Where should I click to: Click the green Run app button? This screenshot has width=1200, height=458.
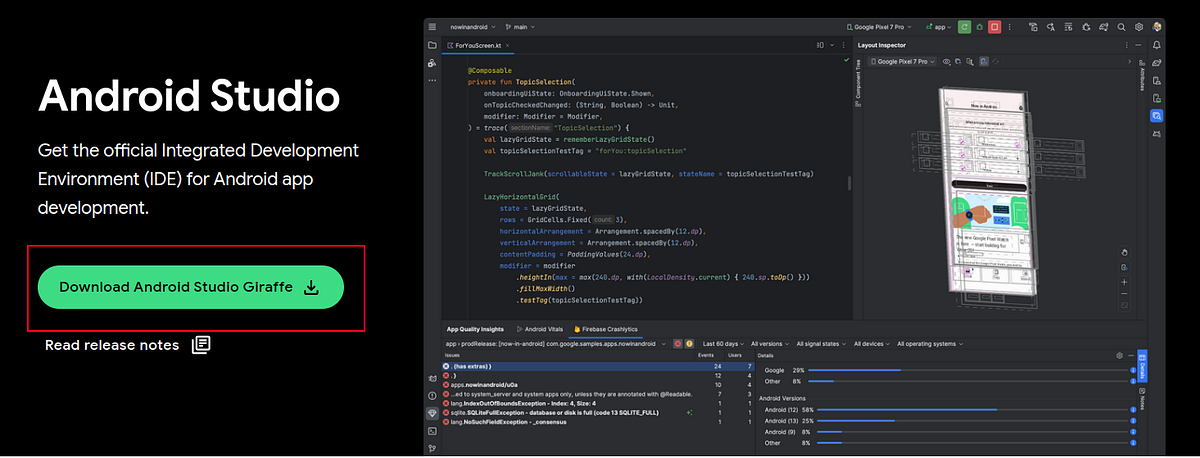click(x=964, y=27)
